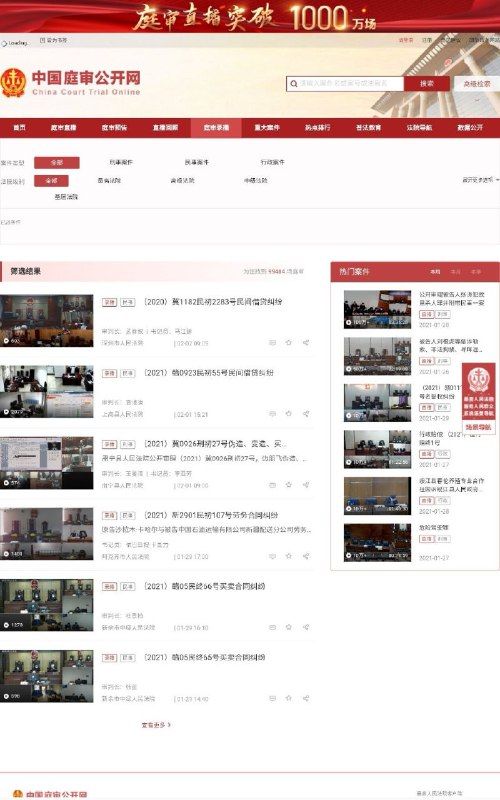Image resolution: width=500 pixels, height=800 pixels.
Task: Select 全部 in the court level filter row
Action: click(x=51, y=181)
